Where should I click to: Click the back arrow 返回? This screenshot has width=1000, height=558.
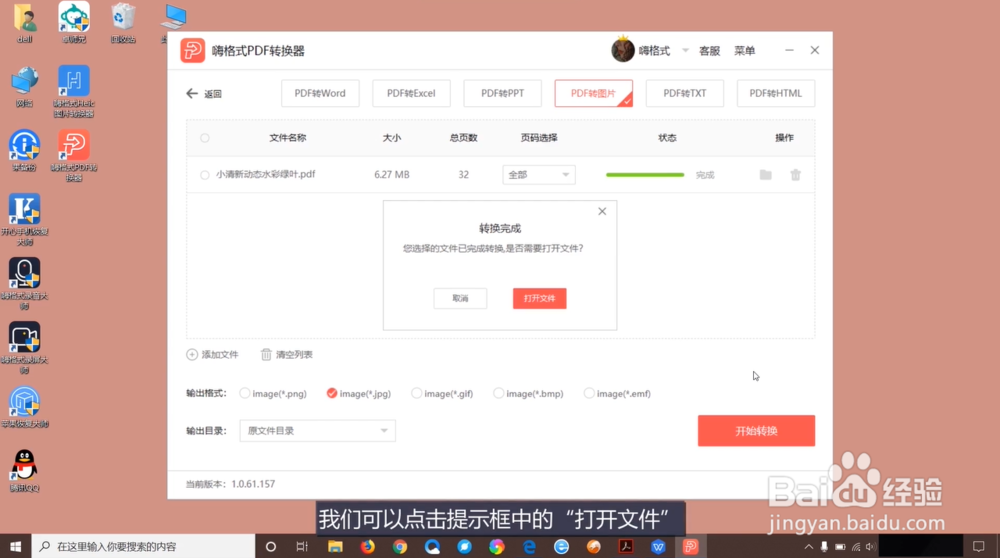click(192, 94)
